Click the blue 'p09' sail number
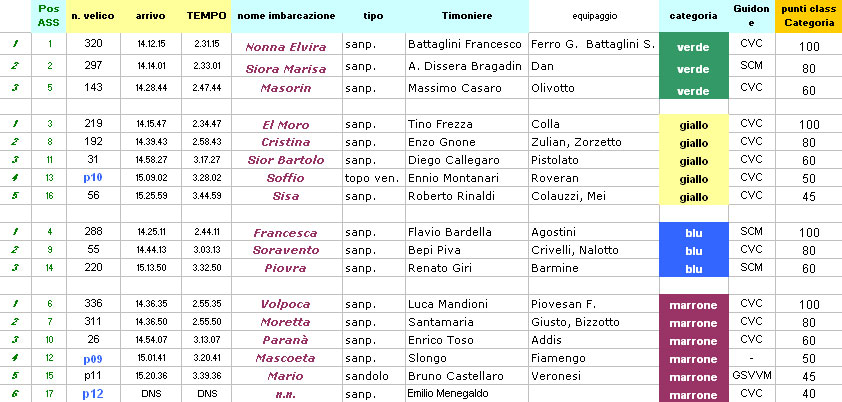The image size is (842, 402). (93, 359)
